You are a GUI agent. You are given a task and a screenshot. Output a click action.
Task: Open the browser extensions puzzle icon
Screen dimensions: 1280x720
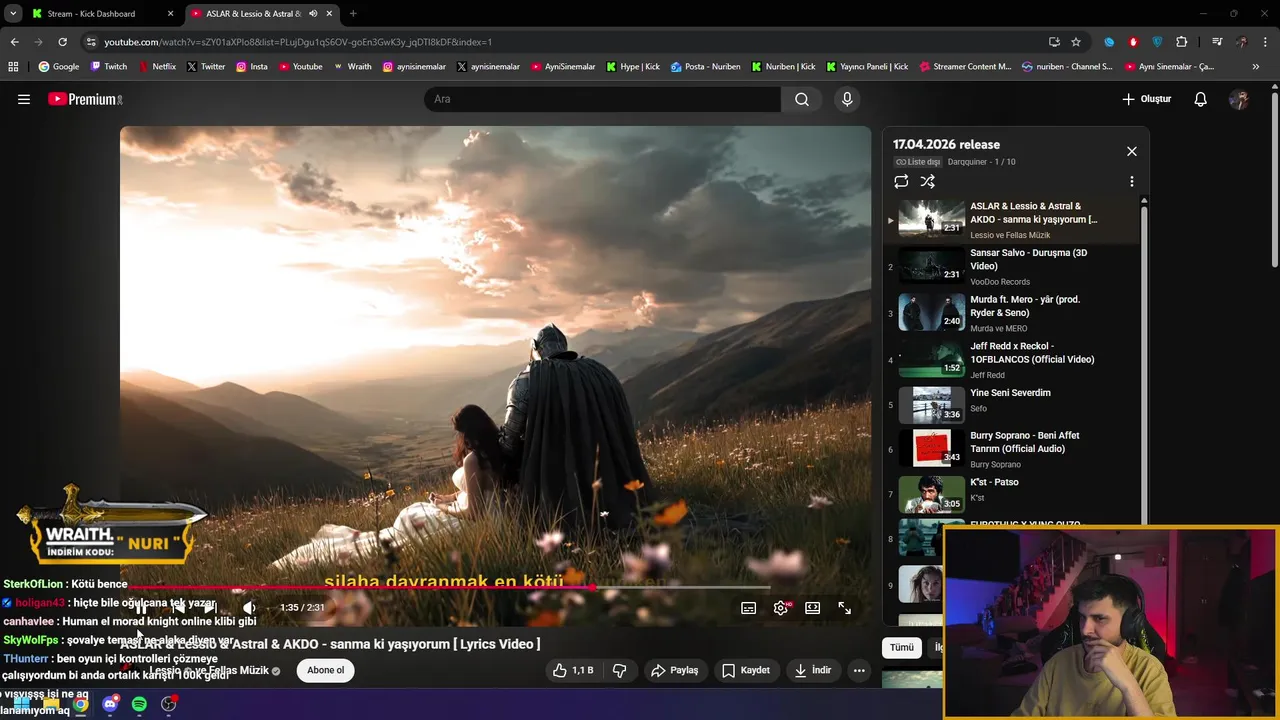pyautogui.click(x=1182, y=42)
